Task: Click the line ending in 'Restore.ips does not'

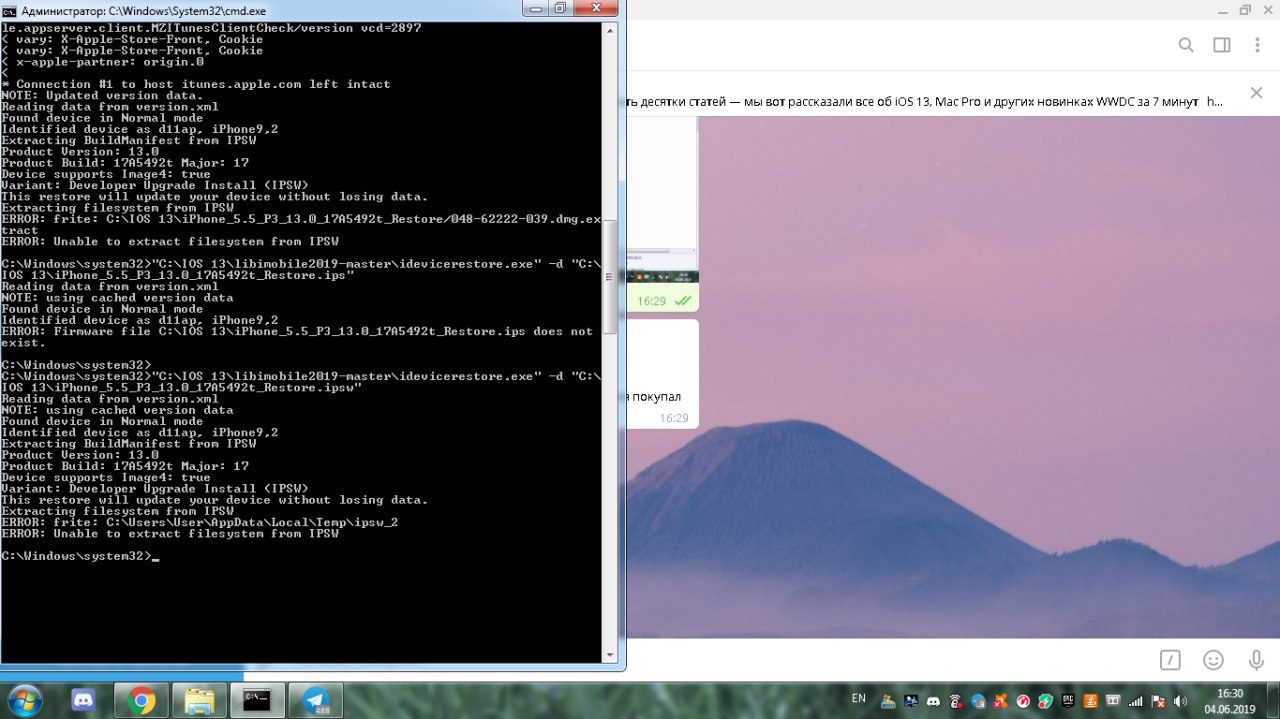Action: point(297,331)
